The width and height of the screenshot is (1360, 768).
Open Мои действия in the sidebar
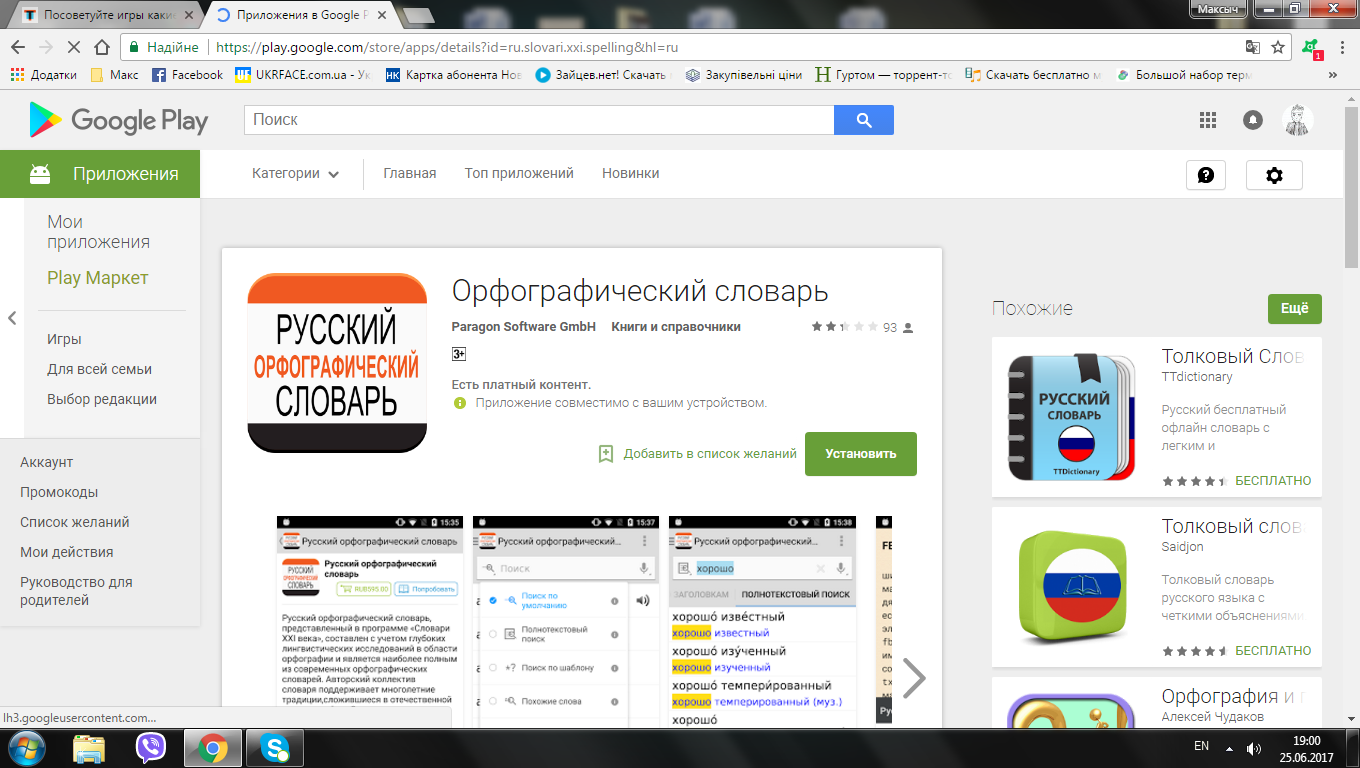point(67,553)
